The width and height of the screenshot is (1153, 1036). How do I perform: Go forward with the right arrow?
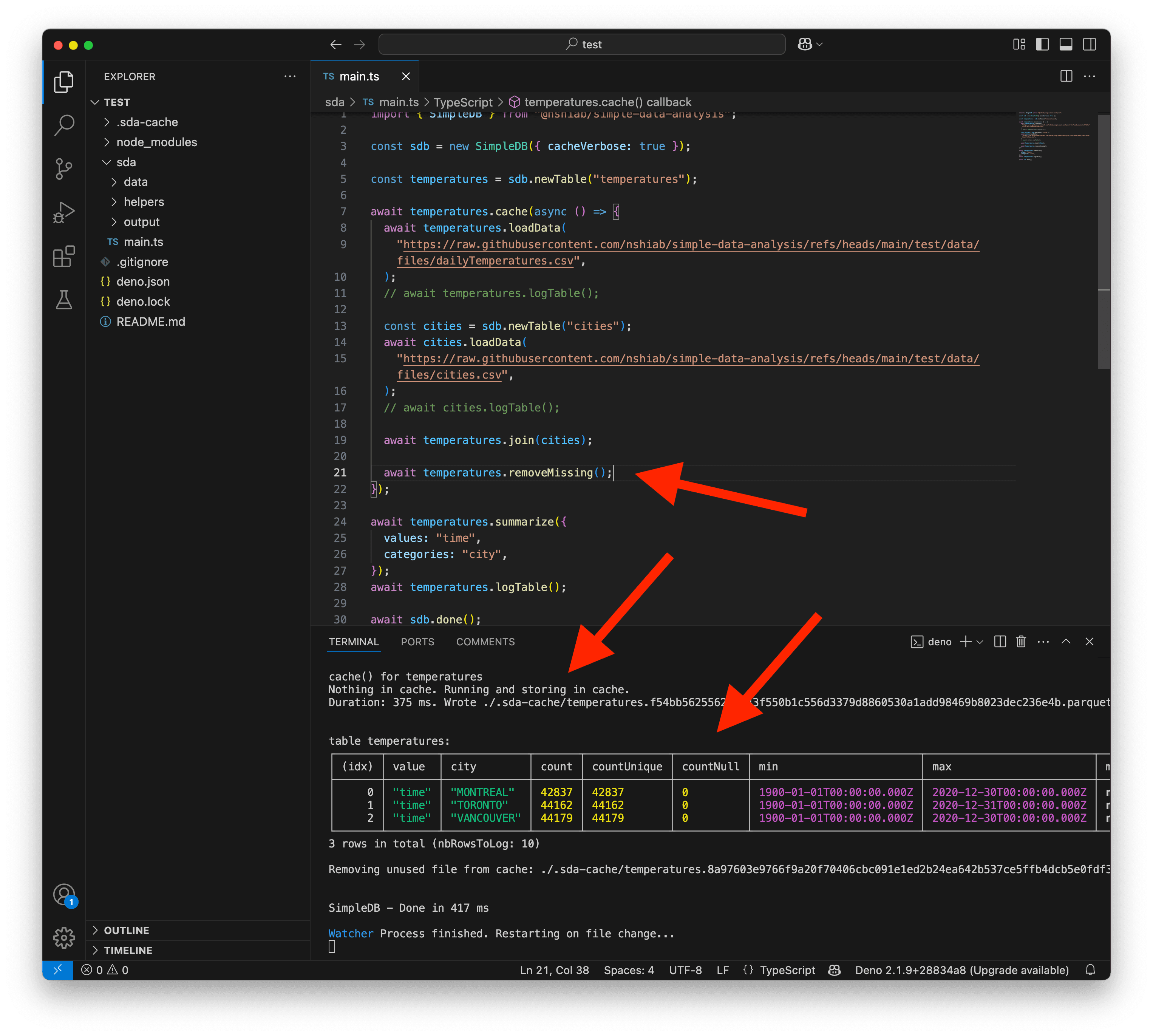tap(360, 45)
